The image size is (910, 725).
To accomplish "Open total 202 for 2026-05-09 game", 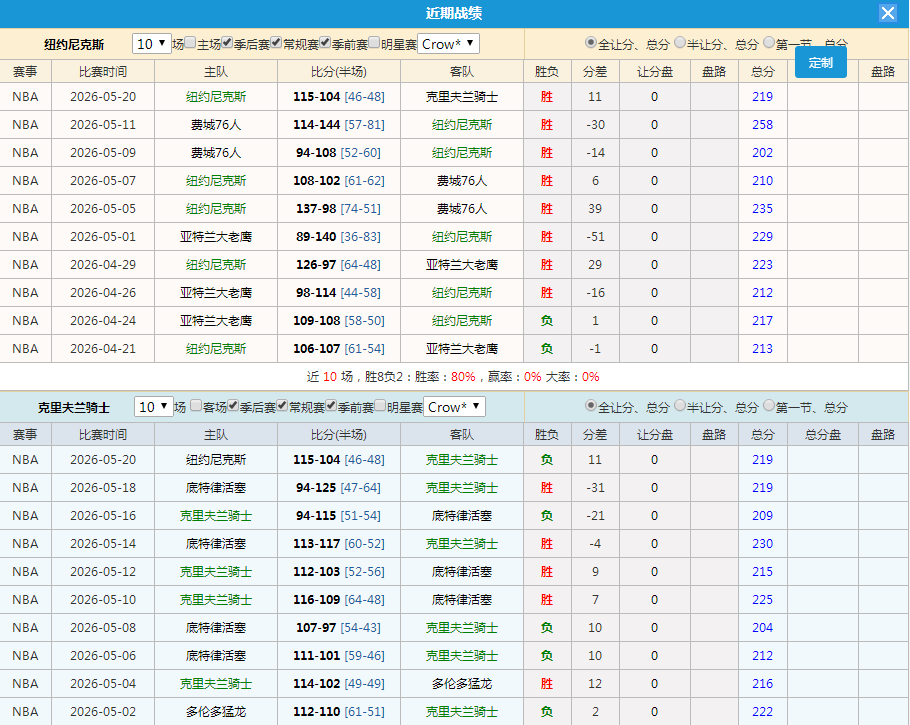I will (x=762, y=153).
